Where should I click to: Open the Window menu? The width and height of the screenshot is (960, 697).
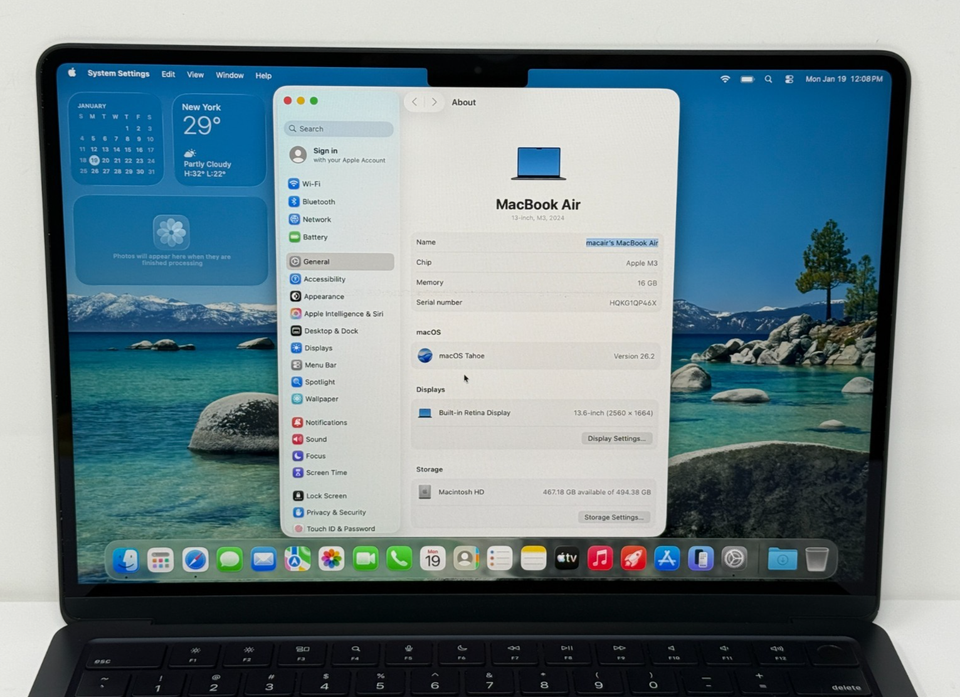click(230, 74)
